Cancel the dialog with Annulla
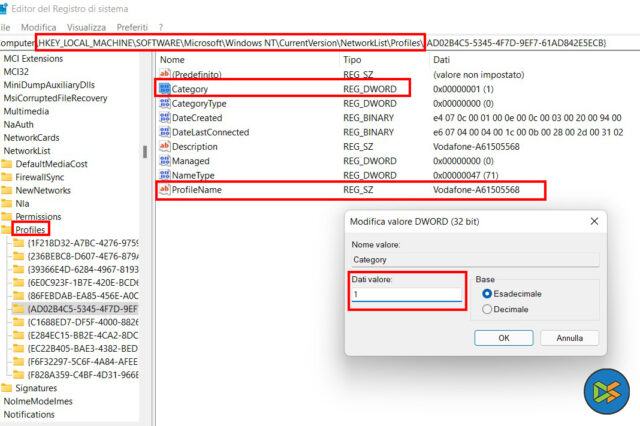This screenshot has height=426, width=640. click(x=569, y=338)
